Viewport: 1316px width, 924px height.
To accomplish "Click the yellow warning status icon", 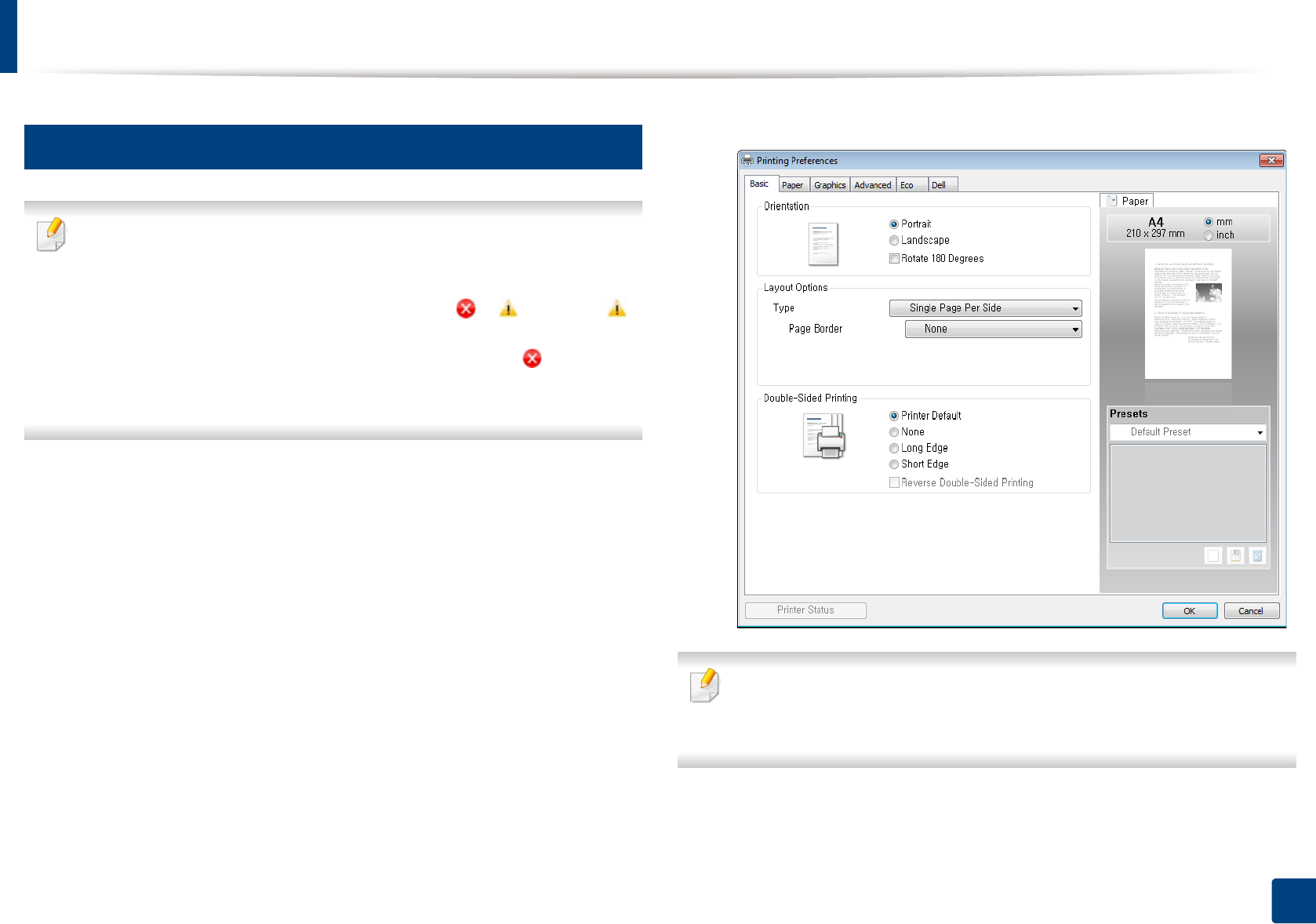I will tap(507, 309).
